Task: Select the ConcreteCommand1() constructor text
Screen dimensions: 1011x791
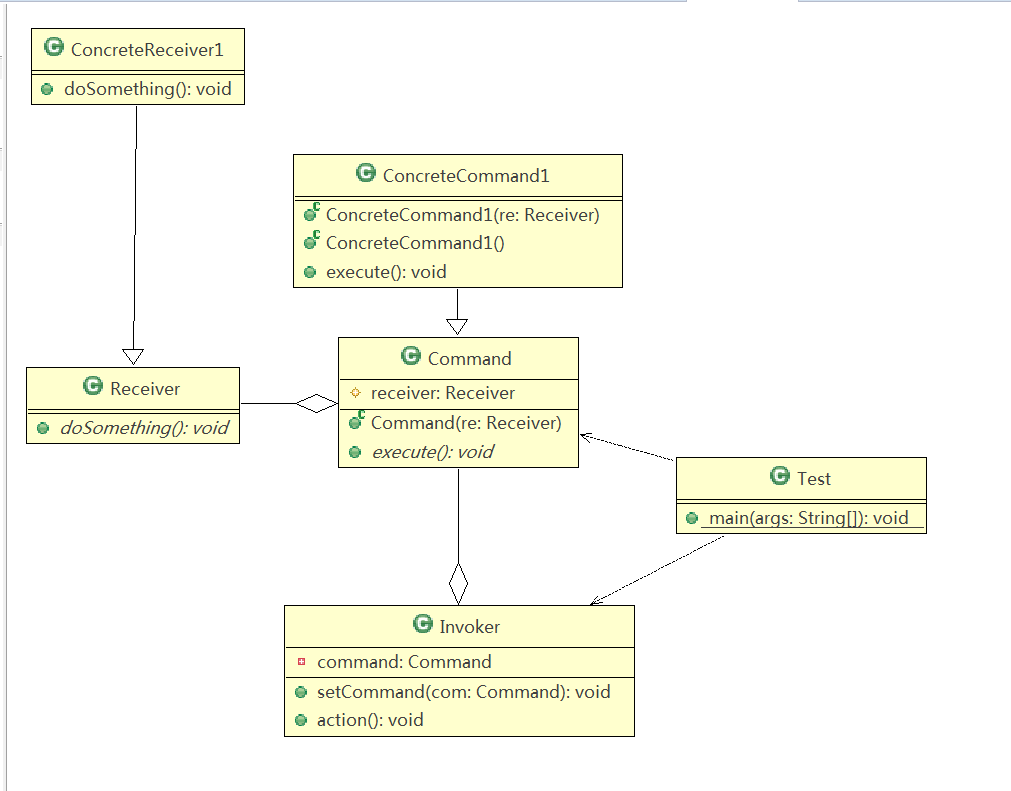Action: (415, 243)
